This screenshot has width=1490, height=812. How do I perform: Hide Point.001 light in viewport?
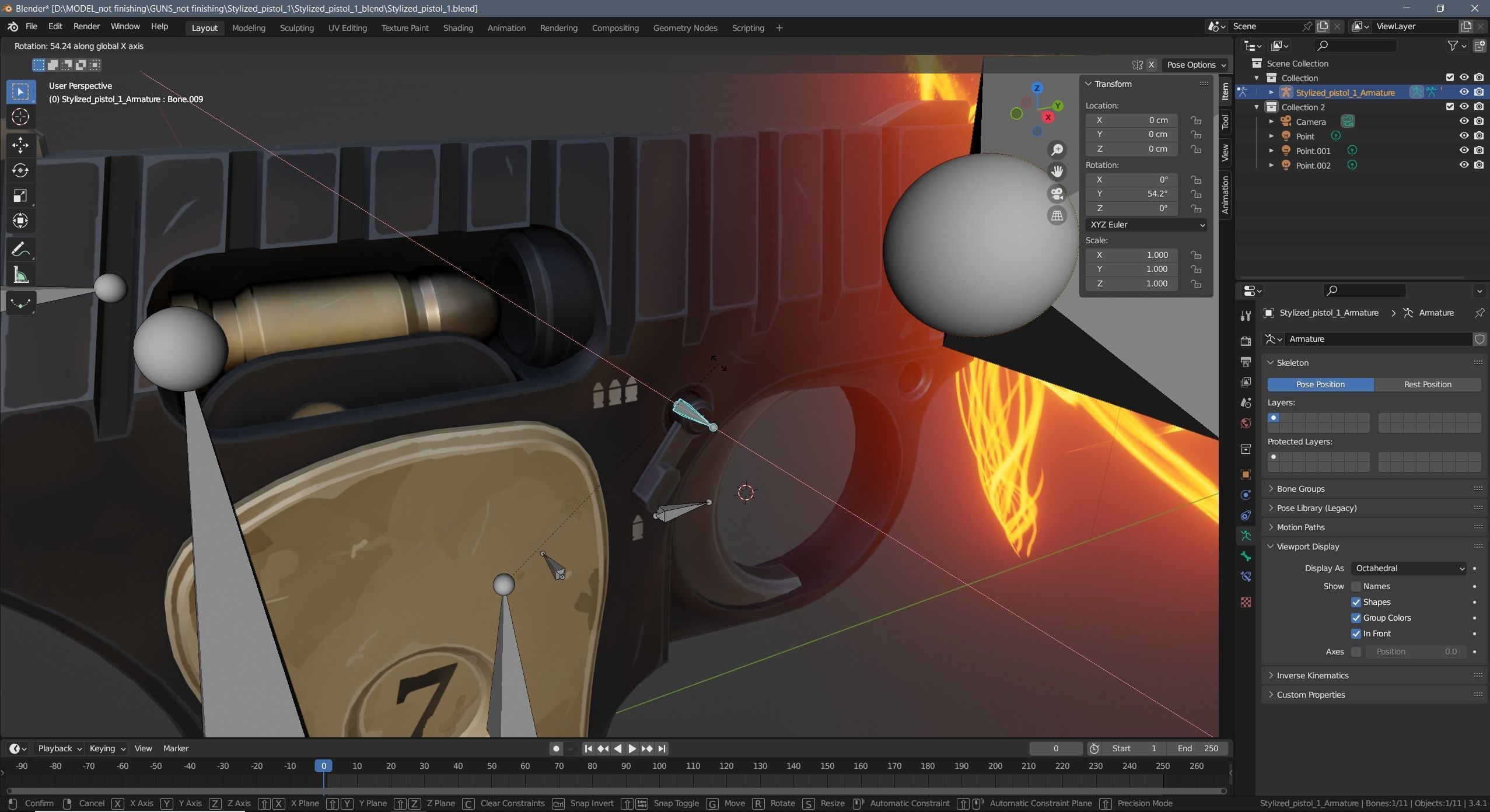[1464, 150]
